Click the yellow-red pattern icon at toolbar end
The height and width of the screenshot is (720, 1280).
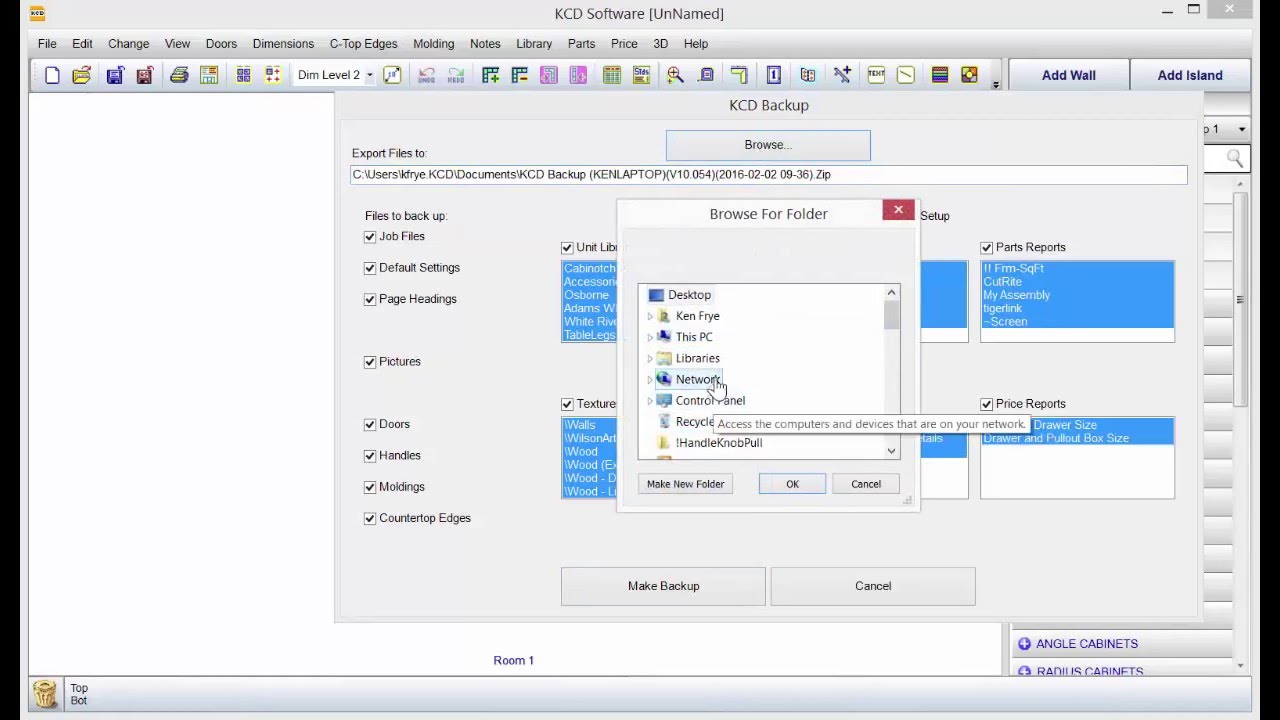tap(969, 75)
